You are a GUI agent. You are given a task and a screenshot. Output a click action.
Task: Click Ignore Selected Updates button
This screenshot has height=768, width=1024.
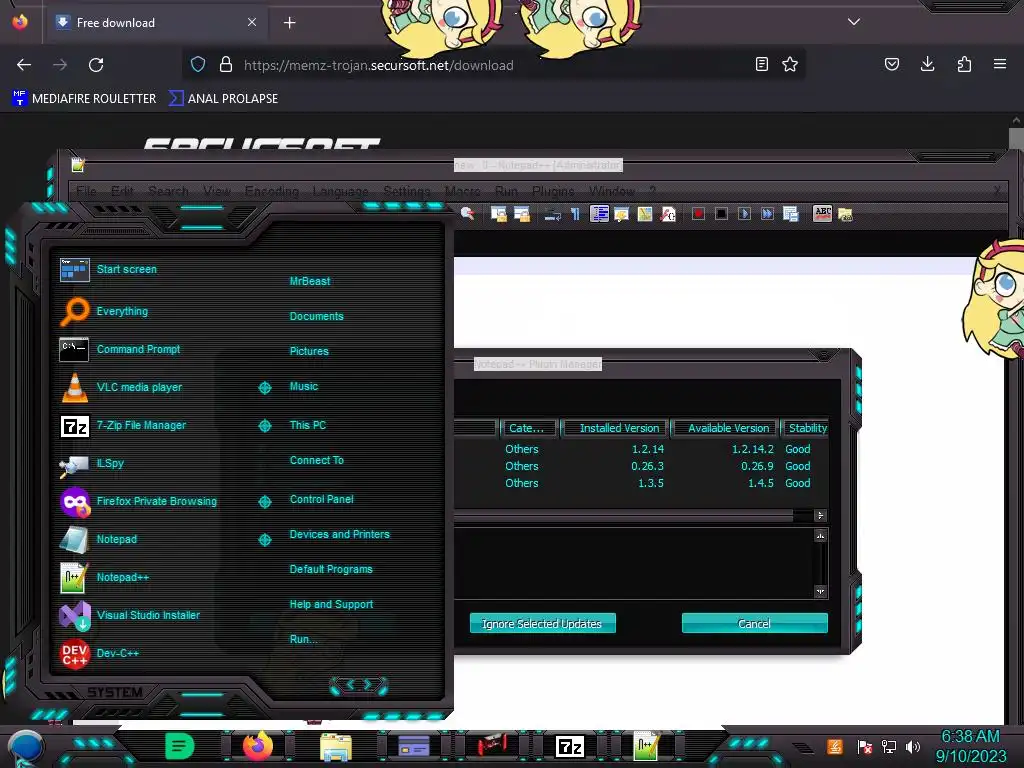click(542, 624)
